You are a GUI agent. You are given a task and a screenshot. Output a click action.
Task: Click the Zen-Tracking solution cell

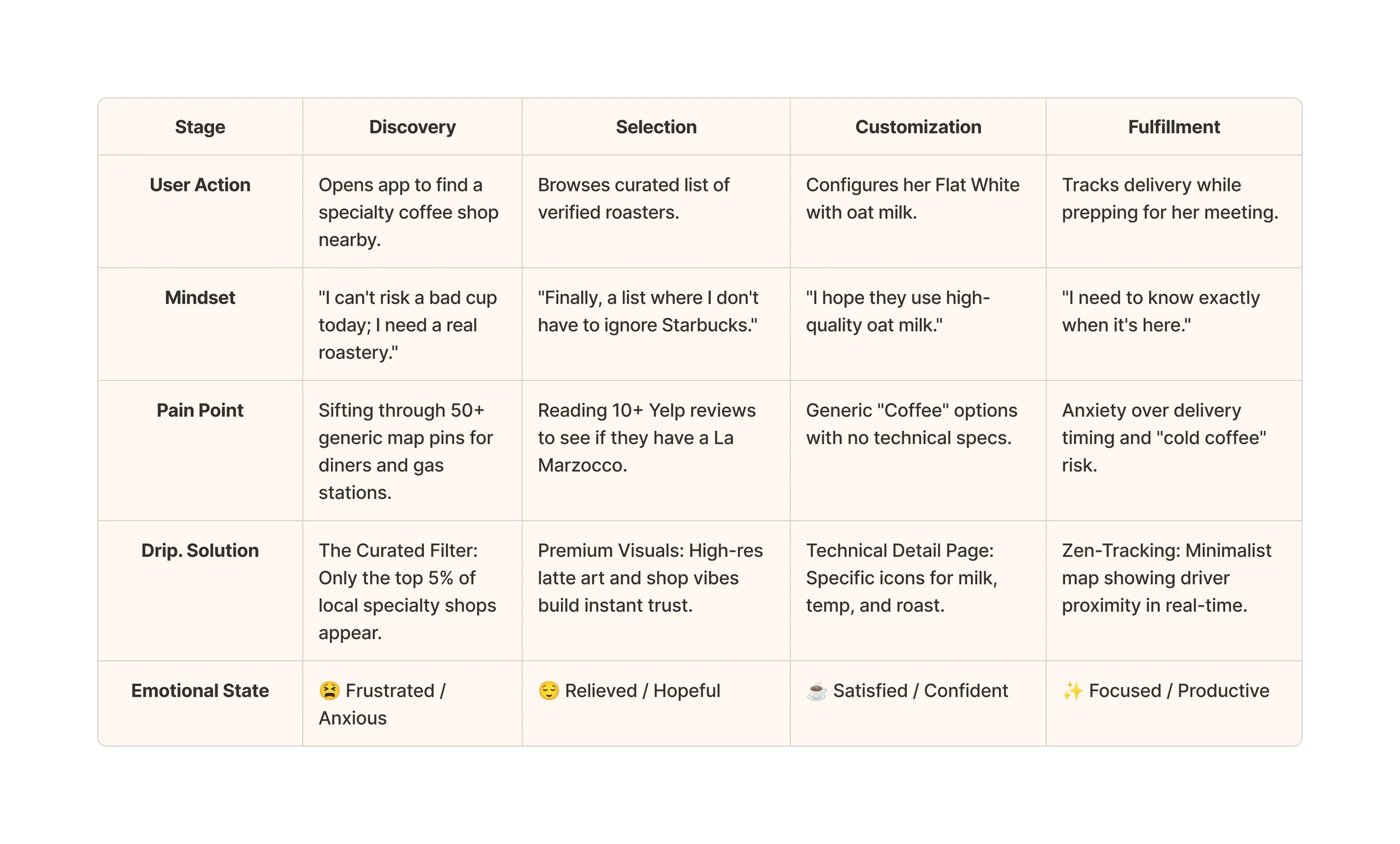1166,577
